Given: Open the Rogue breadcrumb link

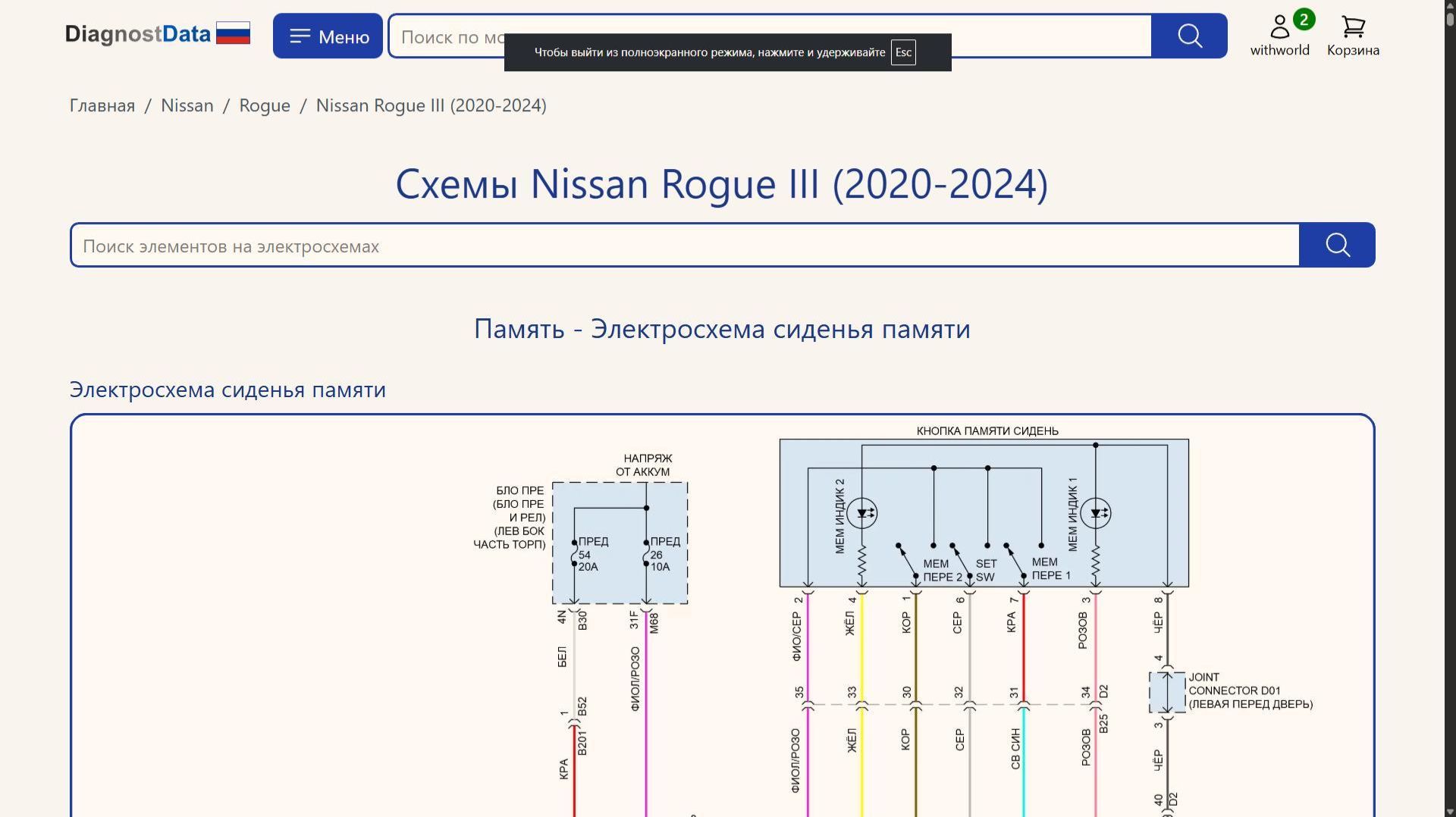Looking at the screenshot, I should [x=264, y=105].
